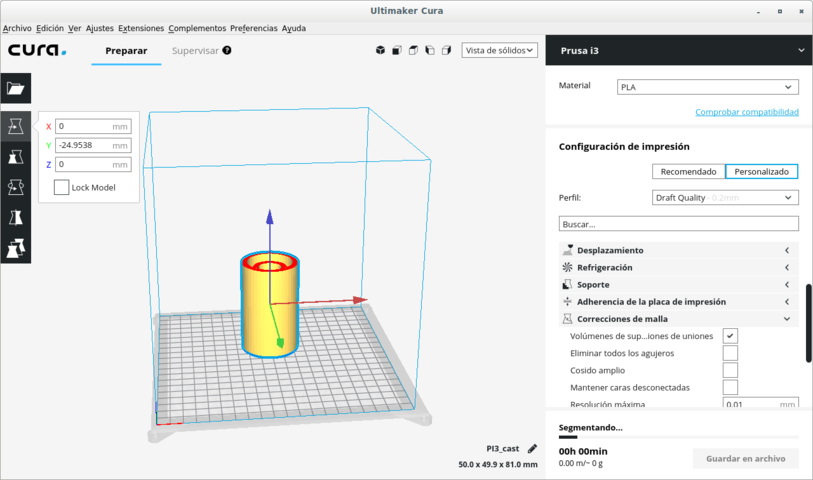This screenshot has height=480, width=813.
Task: Click the help icon next to Supervisar
Action: pos(227,50)
